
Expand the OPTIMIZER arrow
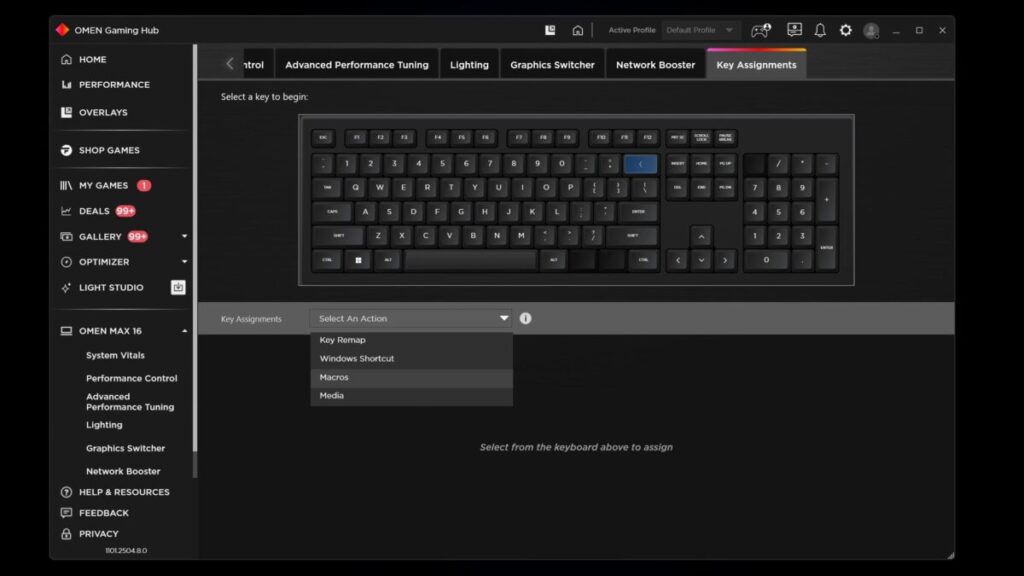tap(184, 262)
